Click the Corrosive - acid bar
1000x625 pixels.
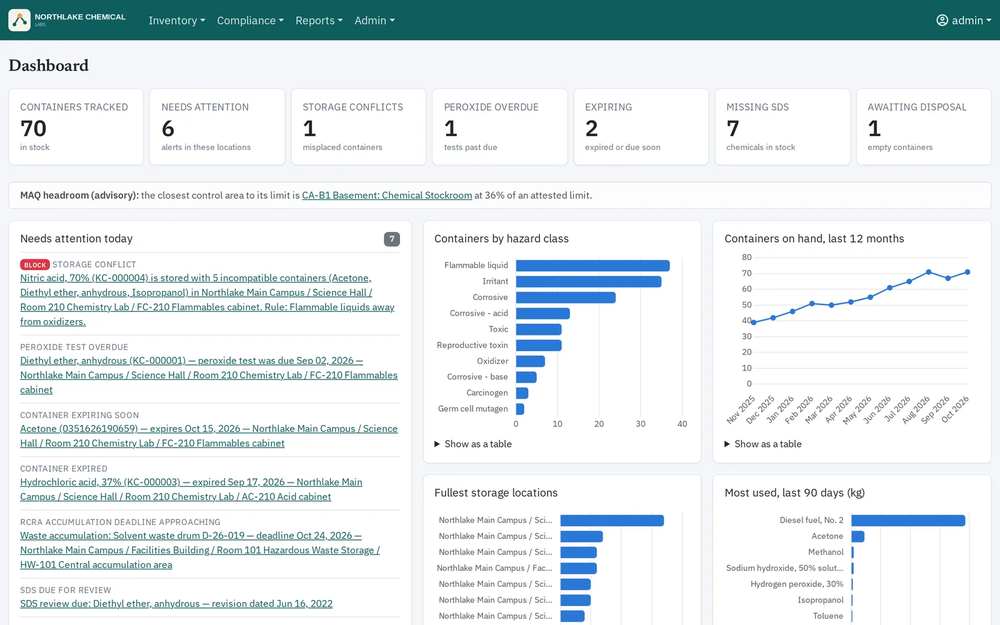(x=543, y=313)
